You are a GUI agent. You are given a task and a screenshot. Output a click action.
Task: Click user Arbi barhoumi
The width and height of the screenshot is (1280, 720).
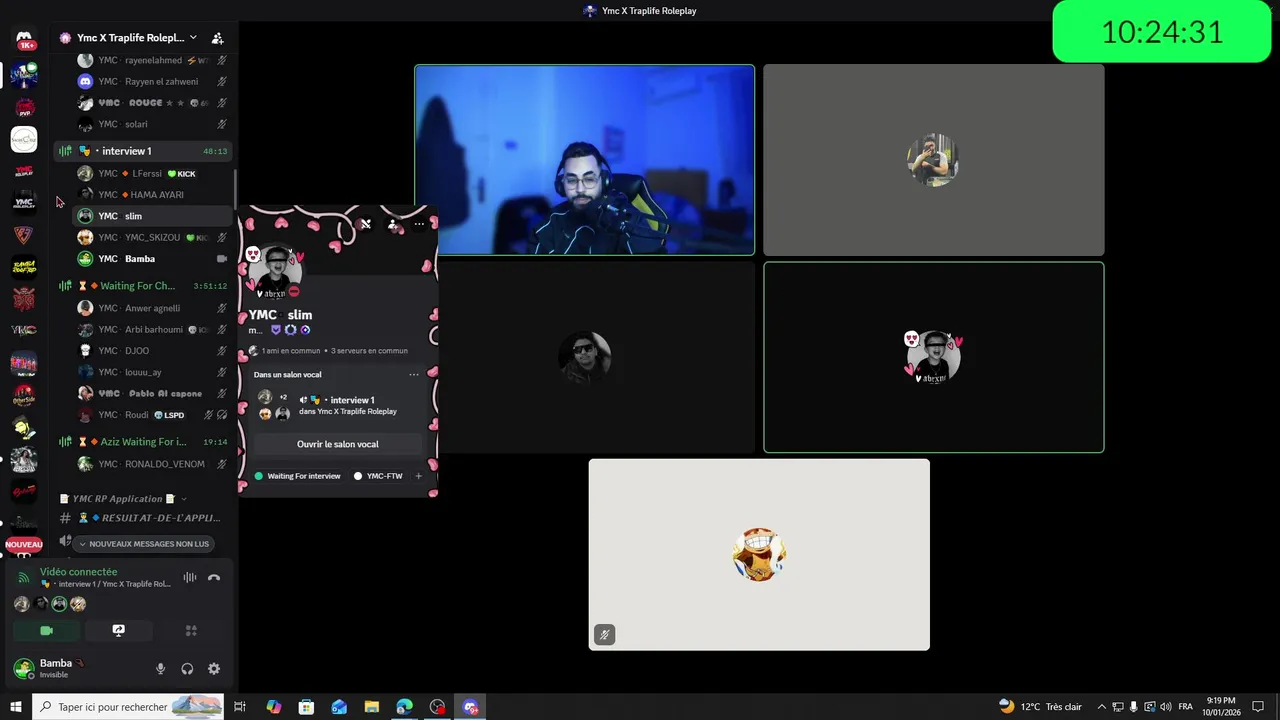click(x=152, y=330)
